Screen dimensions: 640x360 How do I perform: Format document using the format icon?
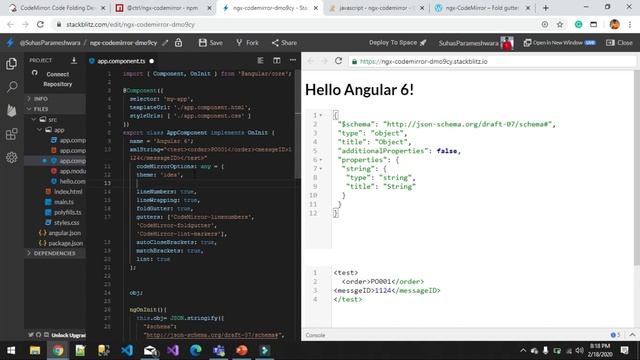tap(260, 60)
